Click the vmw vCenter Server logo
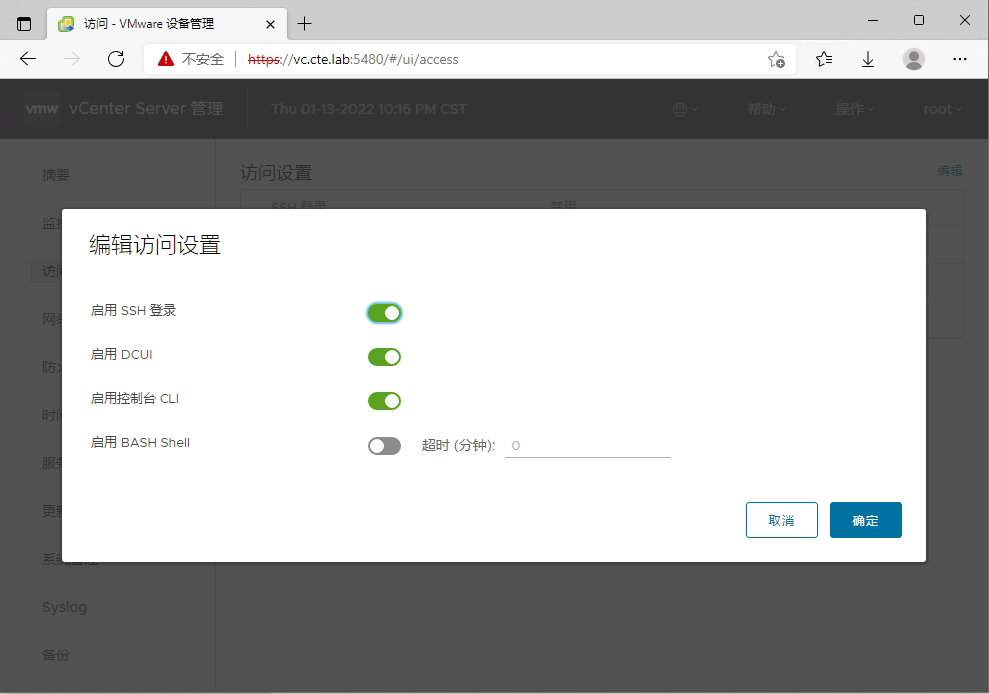 42,109
